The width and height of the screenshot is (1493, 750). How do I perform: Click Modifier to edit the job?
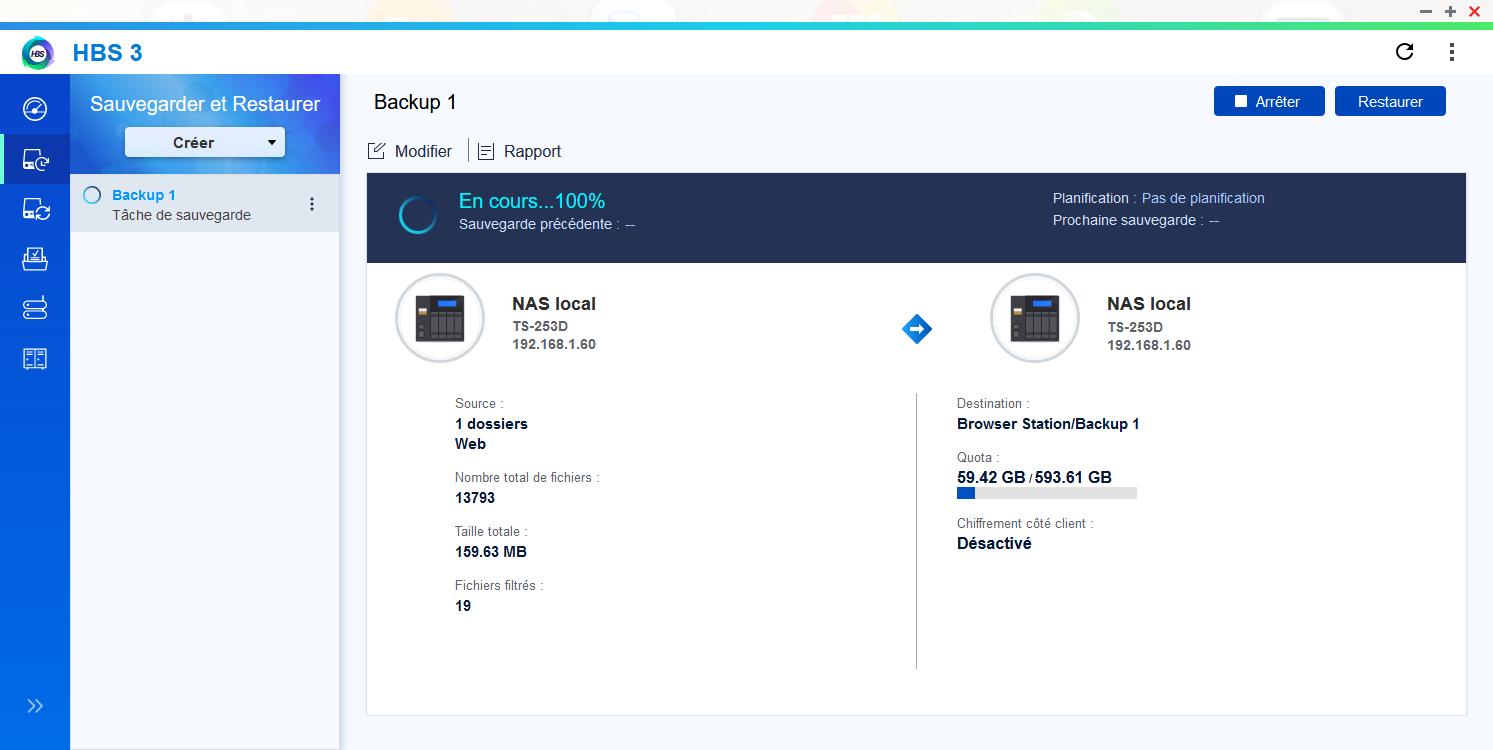411,151
